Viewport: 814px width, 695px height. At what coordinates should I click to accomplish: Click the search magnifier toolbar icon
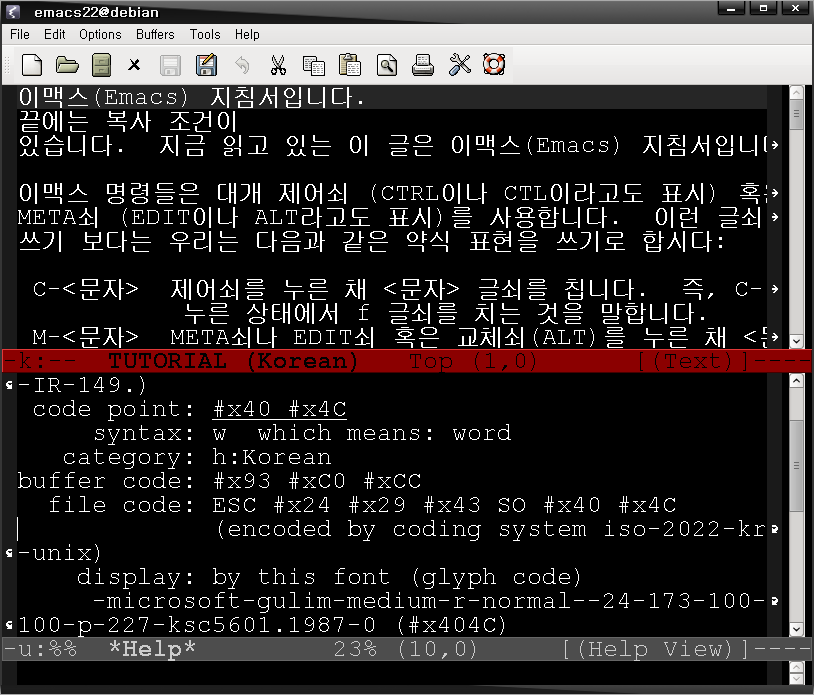click(x=386, y=66)
